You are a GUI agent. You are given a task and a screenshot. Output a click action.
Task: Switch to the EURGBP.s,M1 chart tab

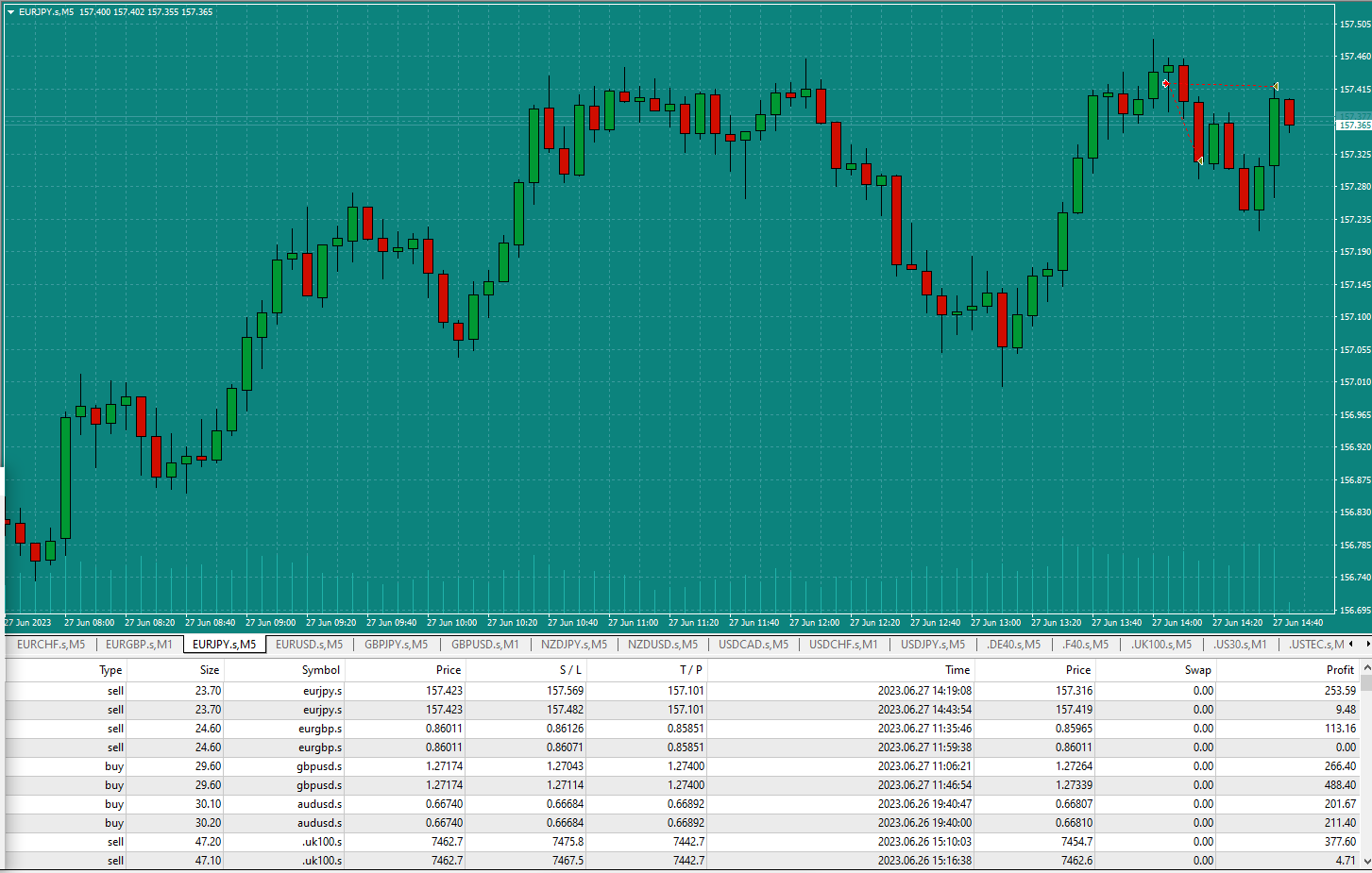click(139, 645)
